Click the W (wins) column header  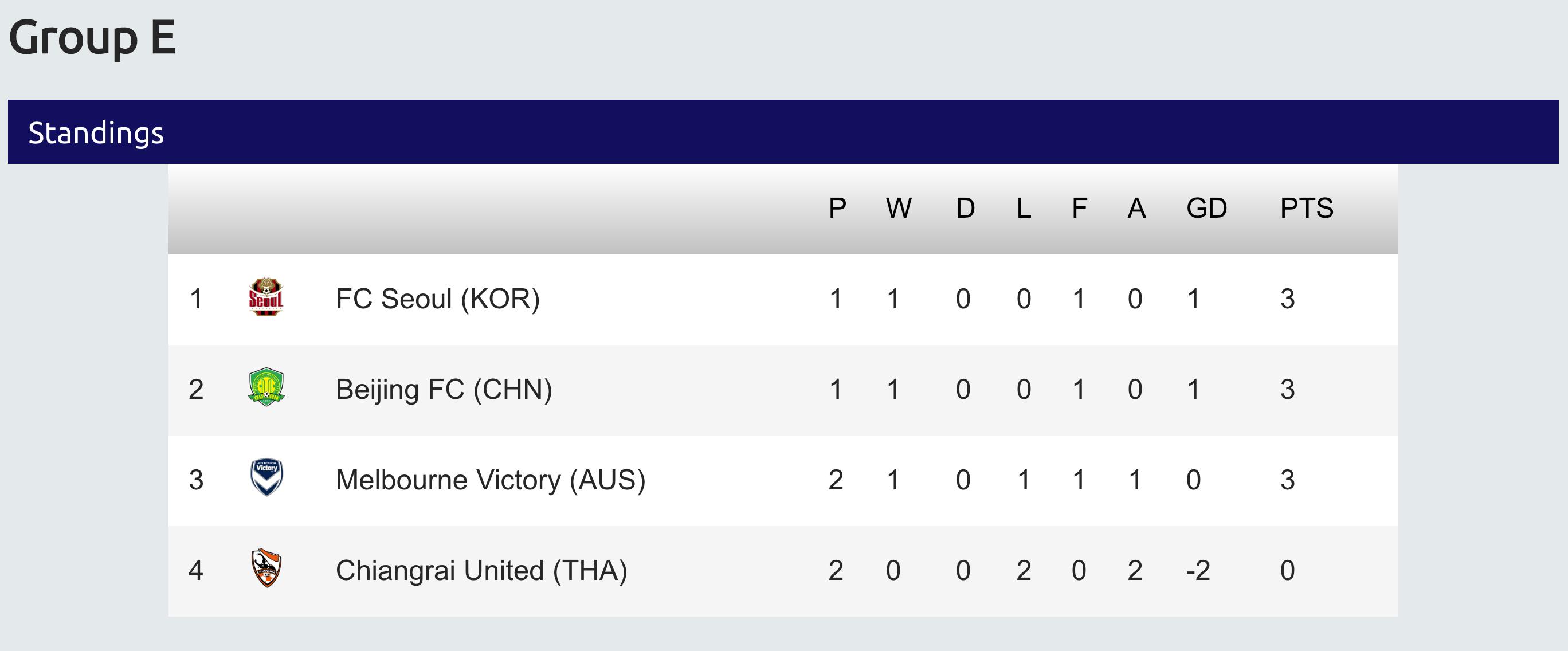[x=899, y=209]
